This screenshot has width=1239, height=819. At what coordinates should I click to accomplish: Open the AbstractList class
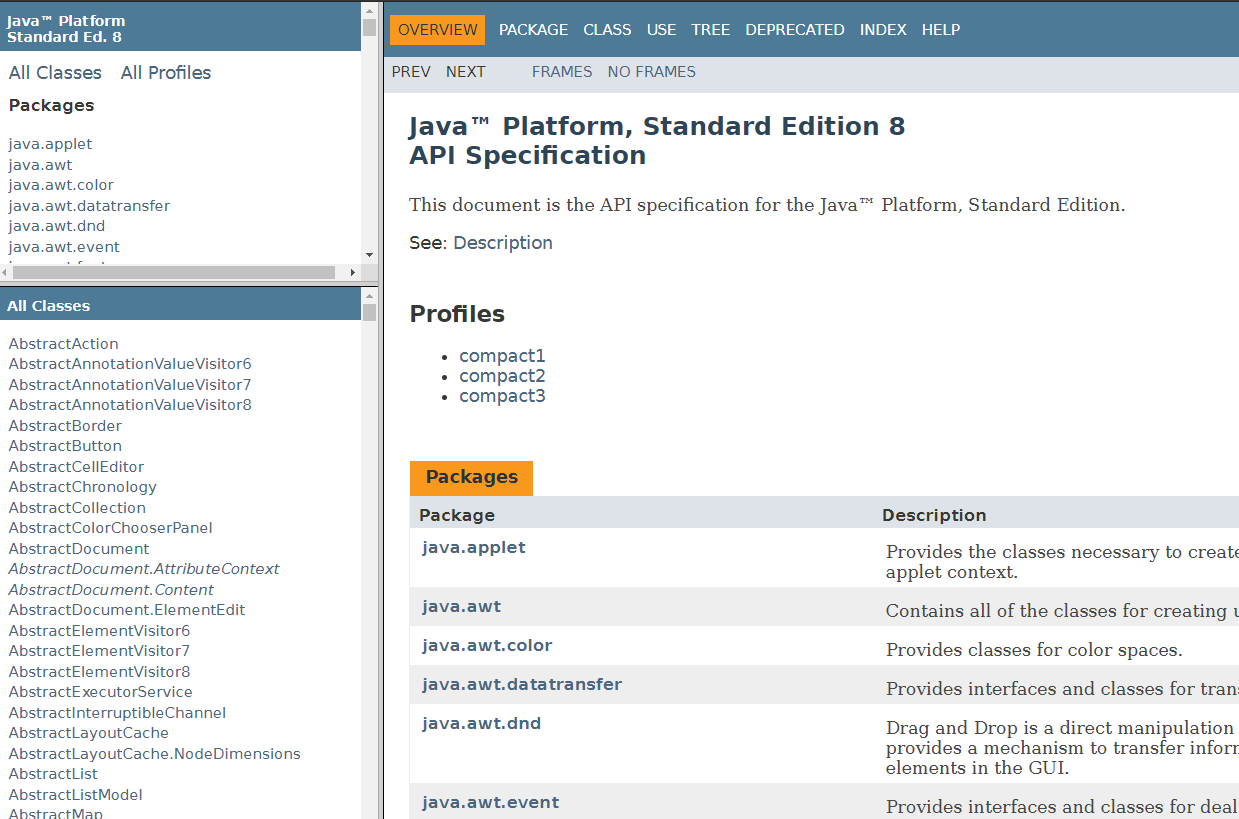[x=53, y=774]
